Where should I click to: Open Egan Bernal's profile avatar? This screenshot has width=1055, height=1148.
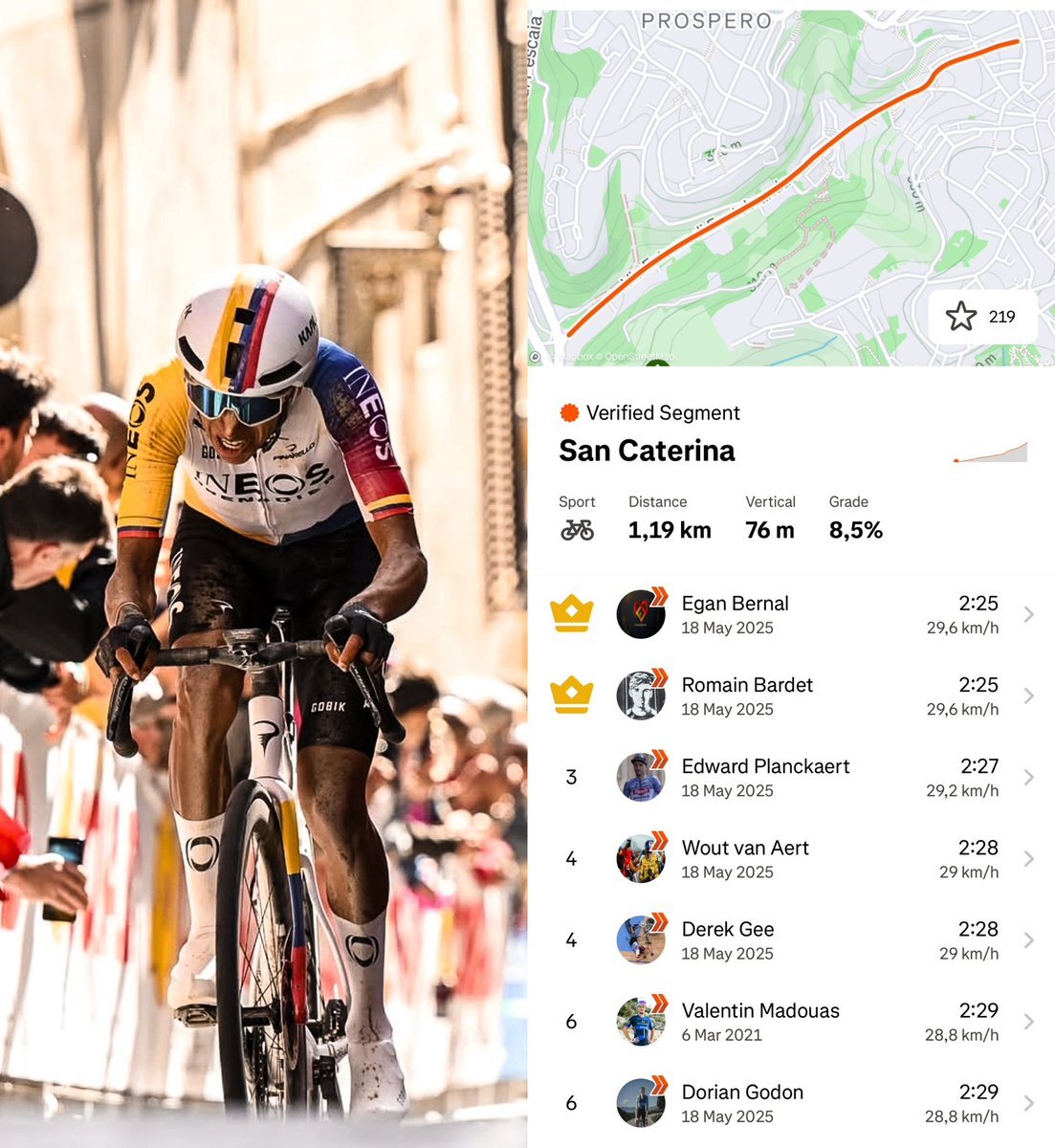(641, 614)
